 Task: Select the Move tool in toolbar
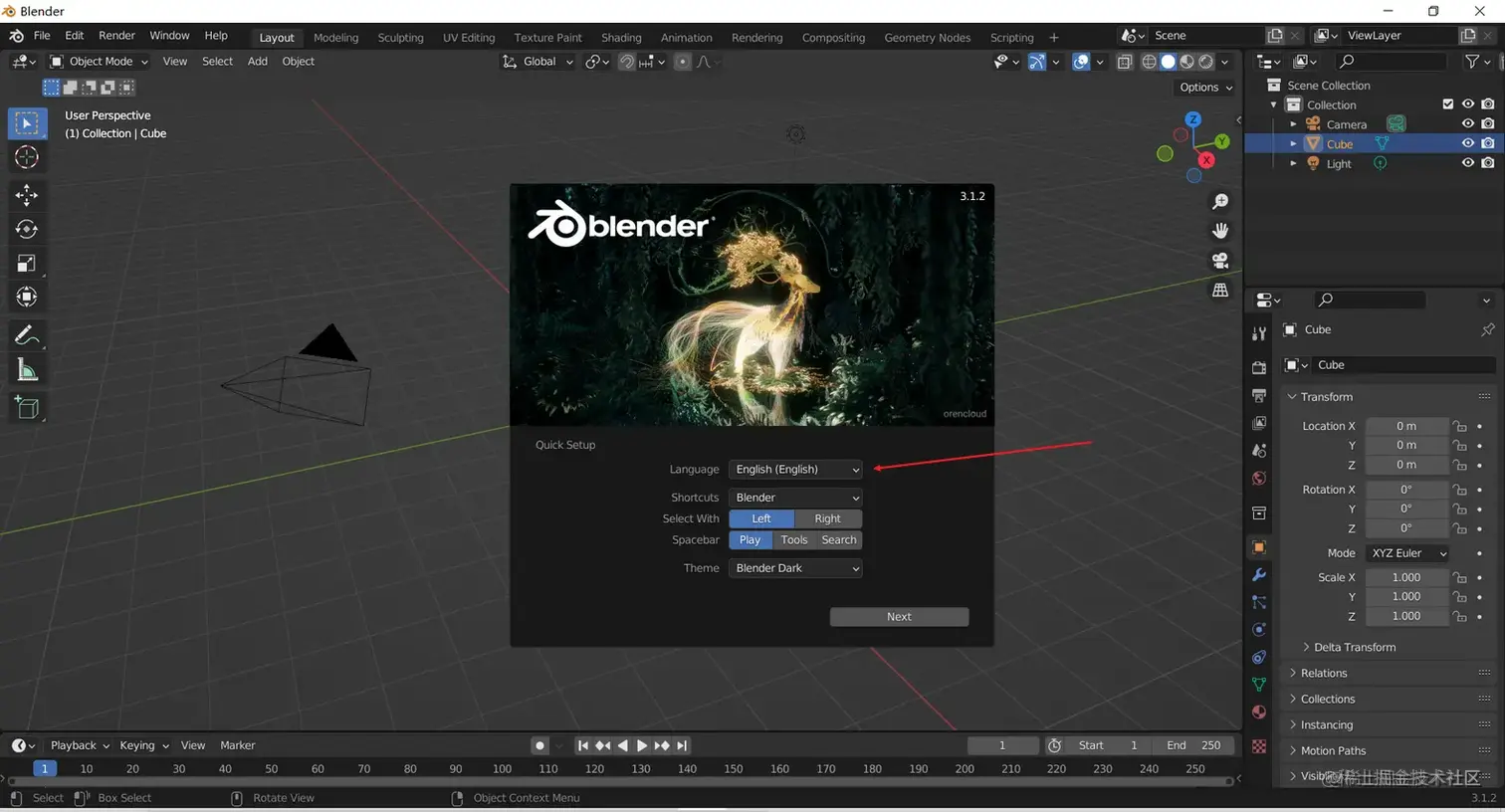[27, 194]
